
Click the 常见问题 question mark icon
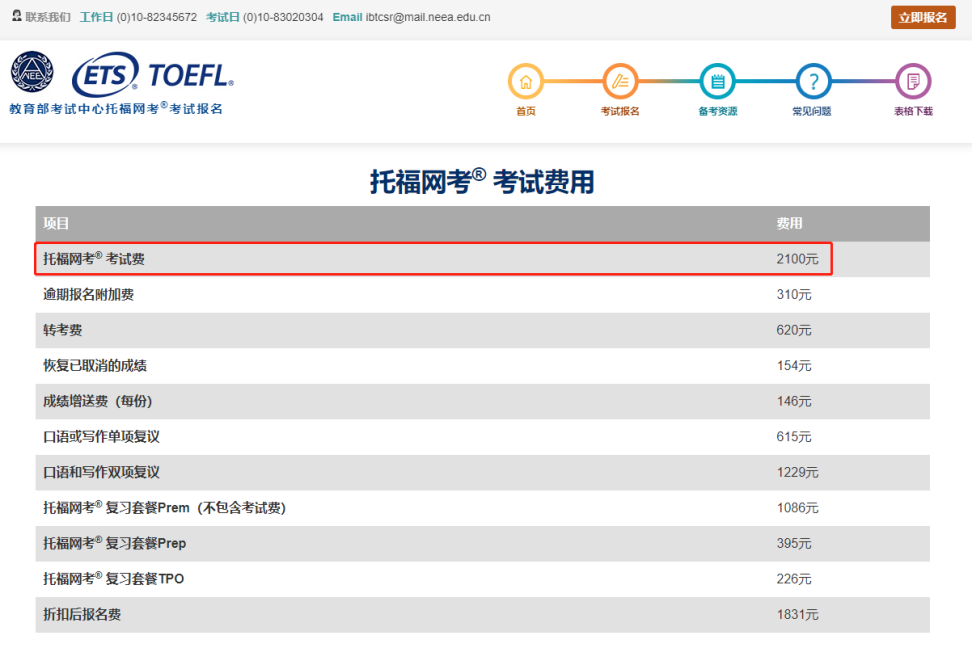[x=812, y=80]
